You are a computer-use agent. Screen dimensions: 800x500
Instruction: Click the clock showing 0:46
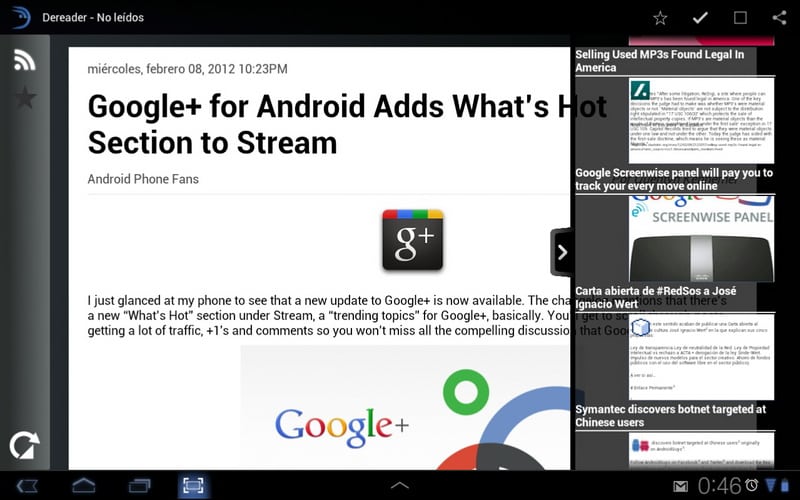pos(719,486)
